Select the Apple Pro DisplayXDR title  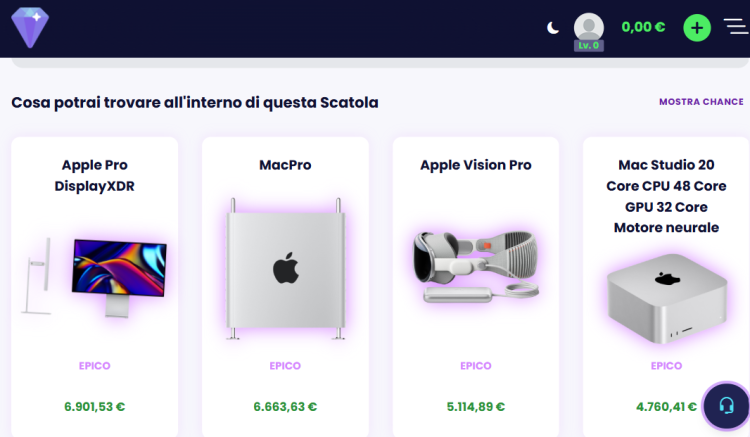coord(95,175)
